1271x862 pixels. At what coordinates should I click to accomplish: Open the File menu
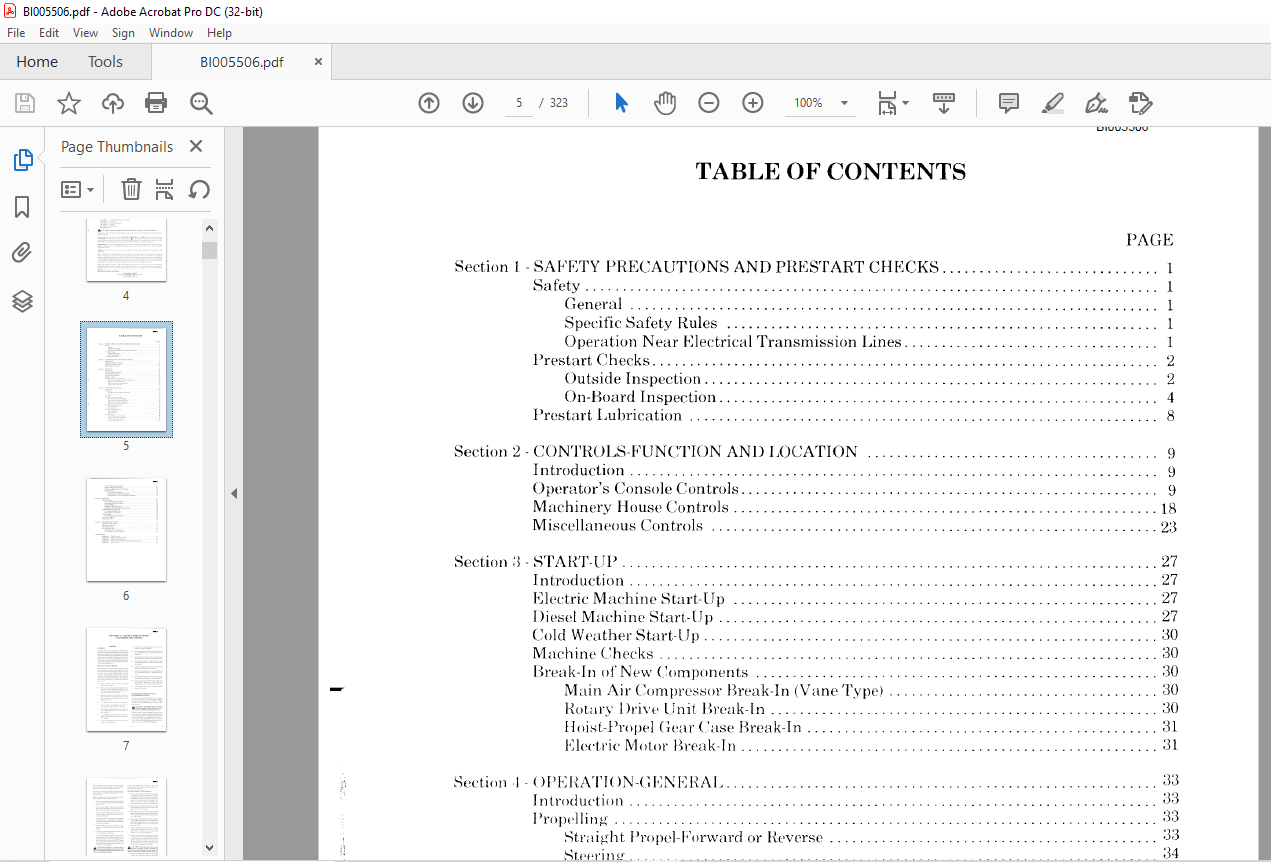click(16, 33)
